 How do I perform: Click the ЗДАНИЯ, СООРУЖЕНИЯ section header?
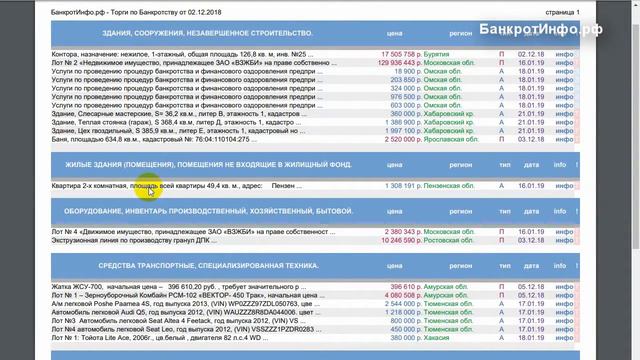pos(207,33)
